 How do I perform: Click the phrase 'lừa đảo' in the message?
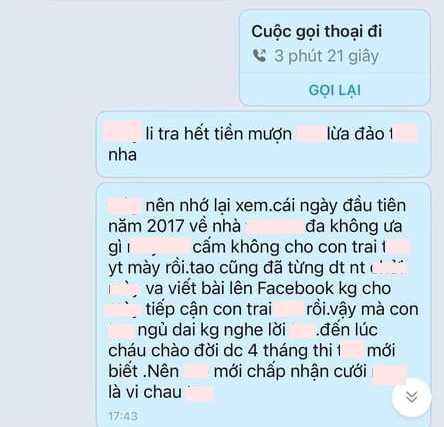356,134
